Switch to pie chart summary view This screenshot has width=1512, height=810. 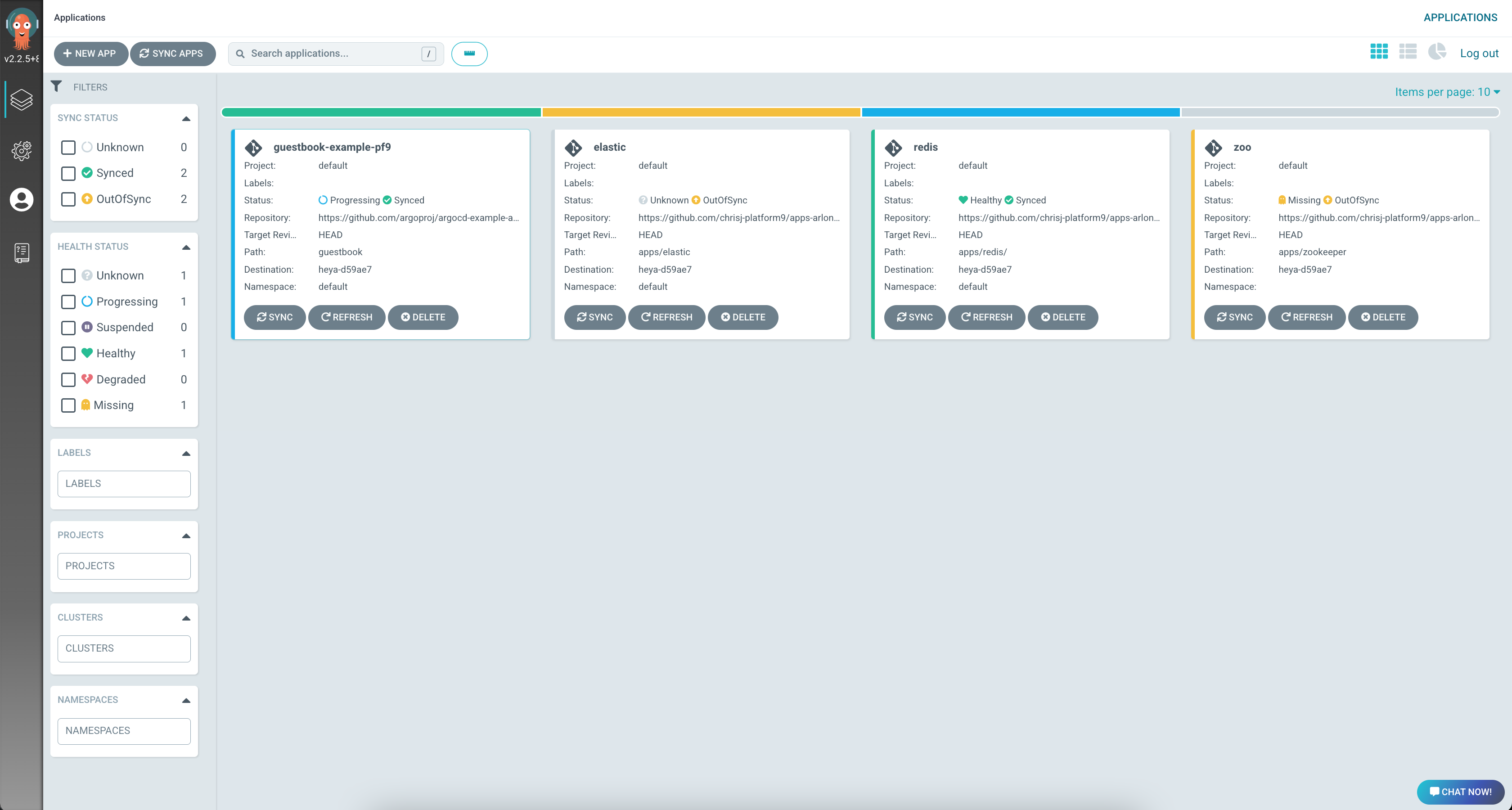tap(1437, 52)
